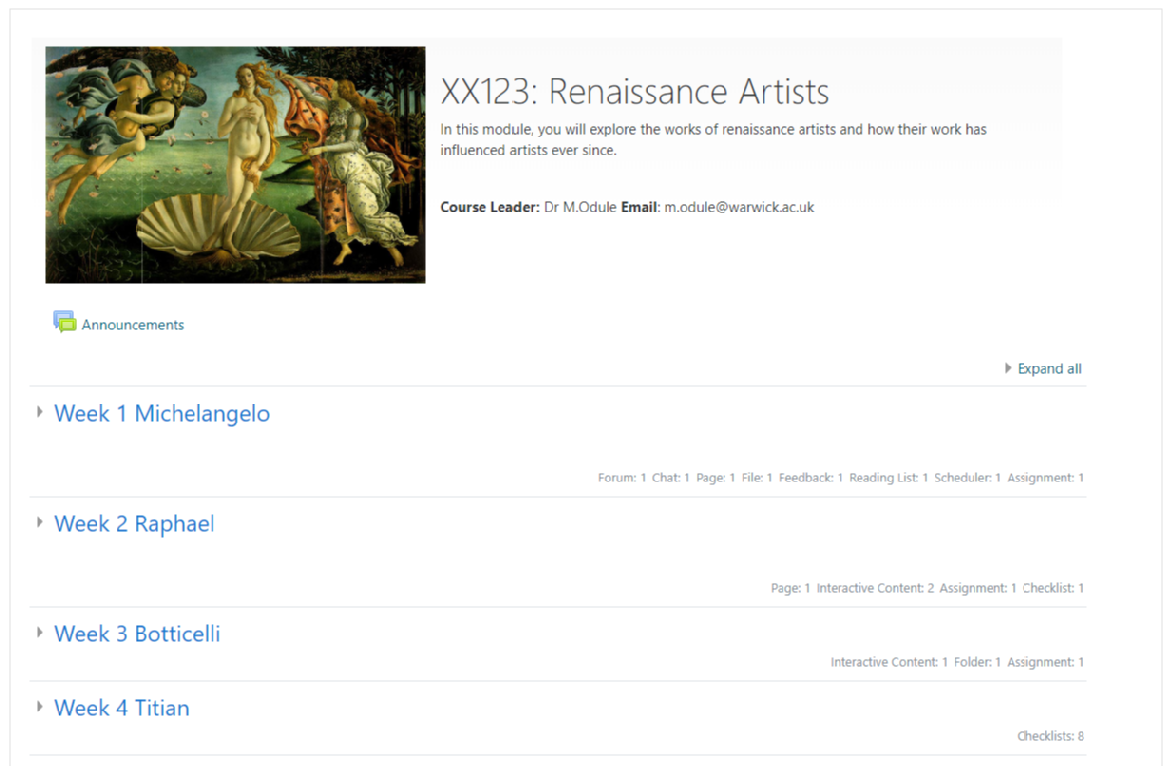Toggle the Week 2 Raphael disclosure arrow
The width and height of the screenshot is (1169, 766).
(40, 522)
